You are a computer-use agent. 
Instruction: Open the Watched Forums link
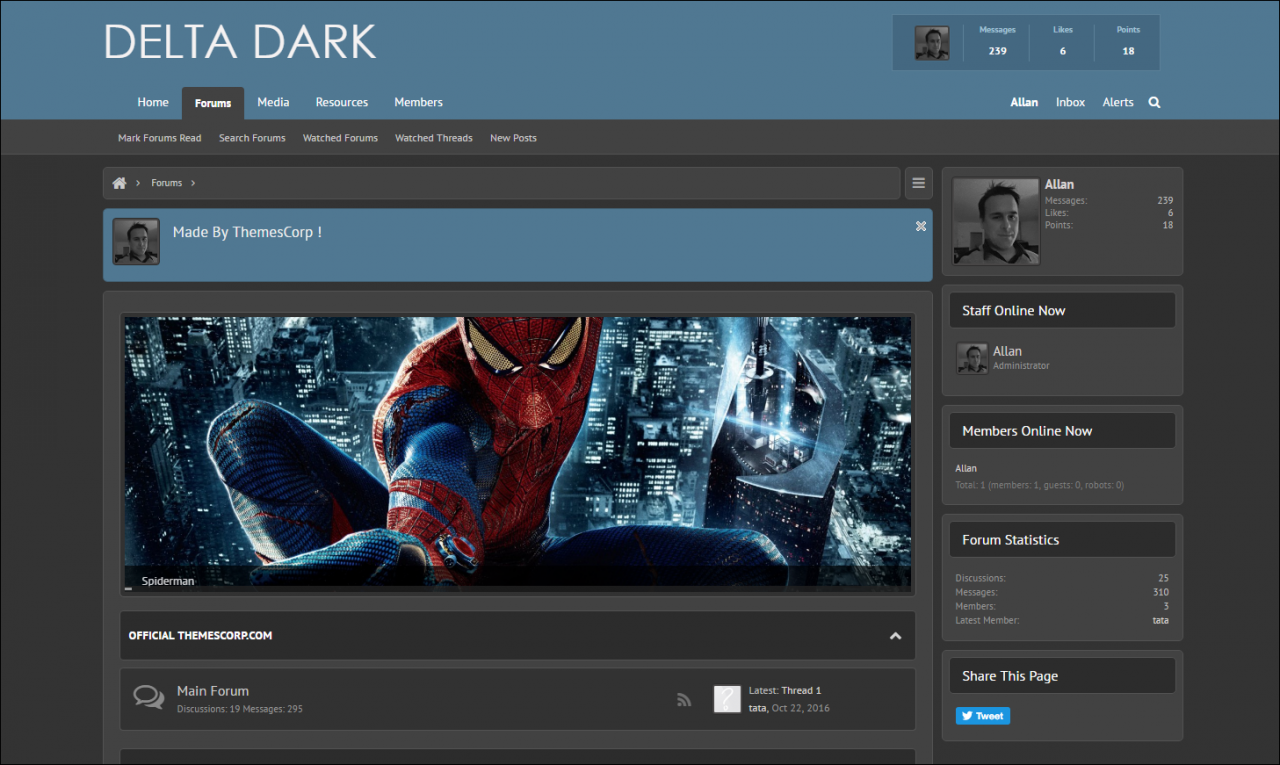pos(340,138)
